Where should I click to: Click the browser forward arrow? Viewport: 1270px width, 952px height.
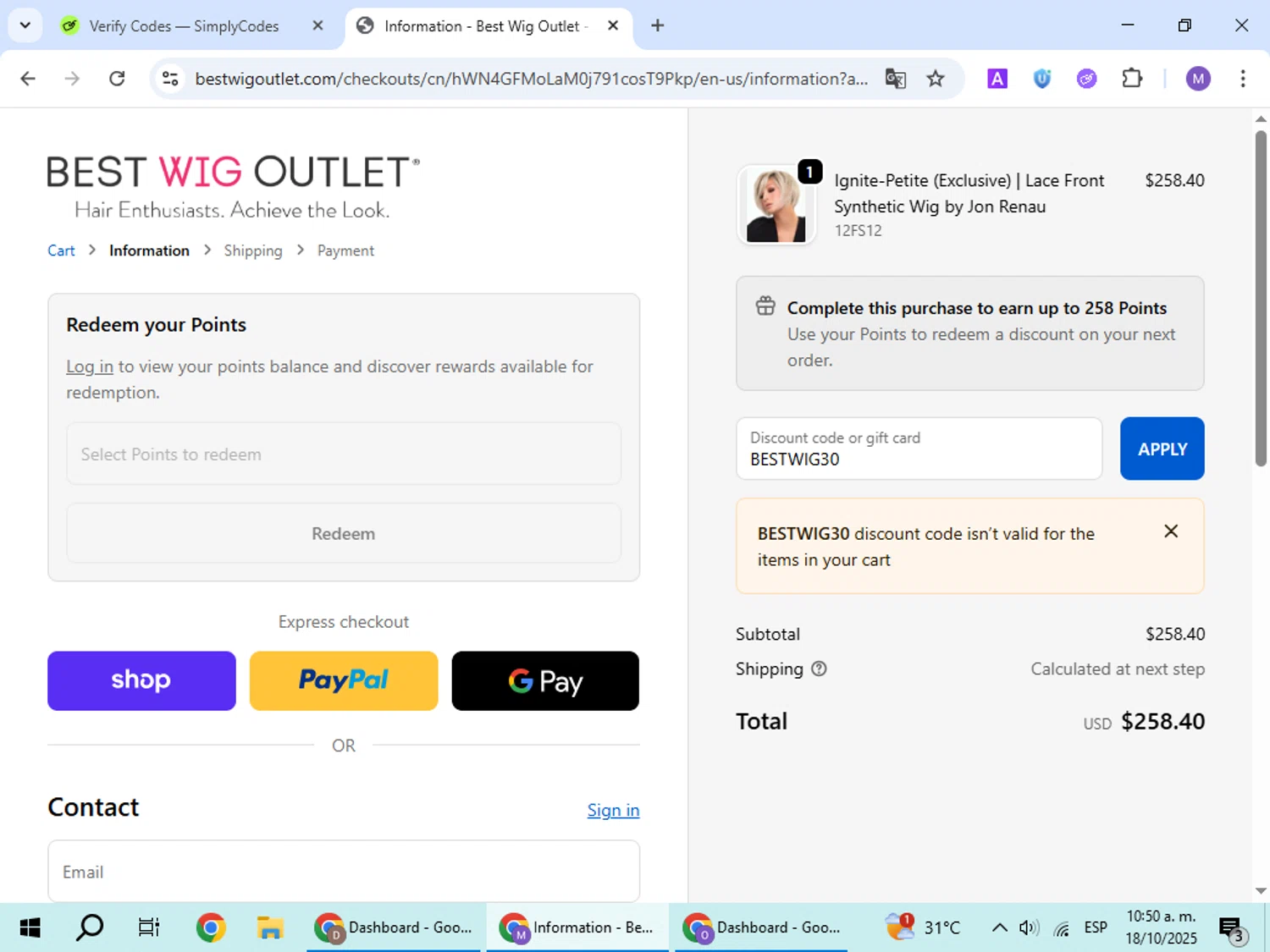click(x=72, y=79)
